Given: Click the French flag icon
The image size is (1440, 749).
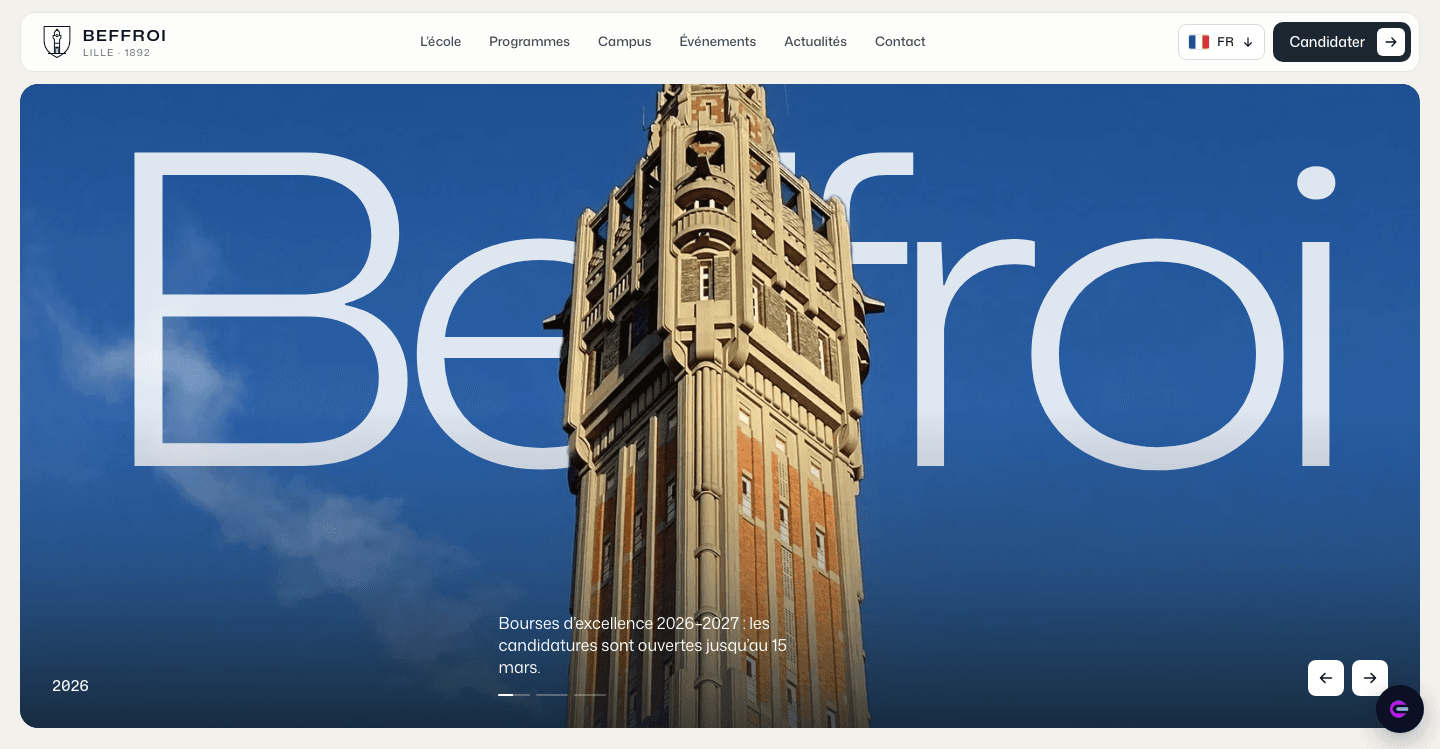Looking at the screenshot, I should click(x=1199, y=42).
